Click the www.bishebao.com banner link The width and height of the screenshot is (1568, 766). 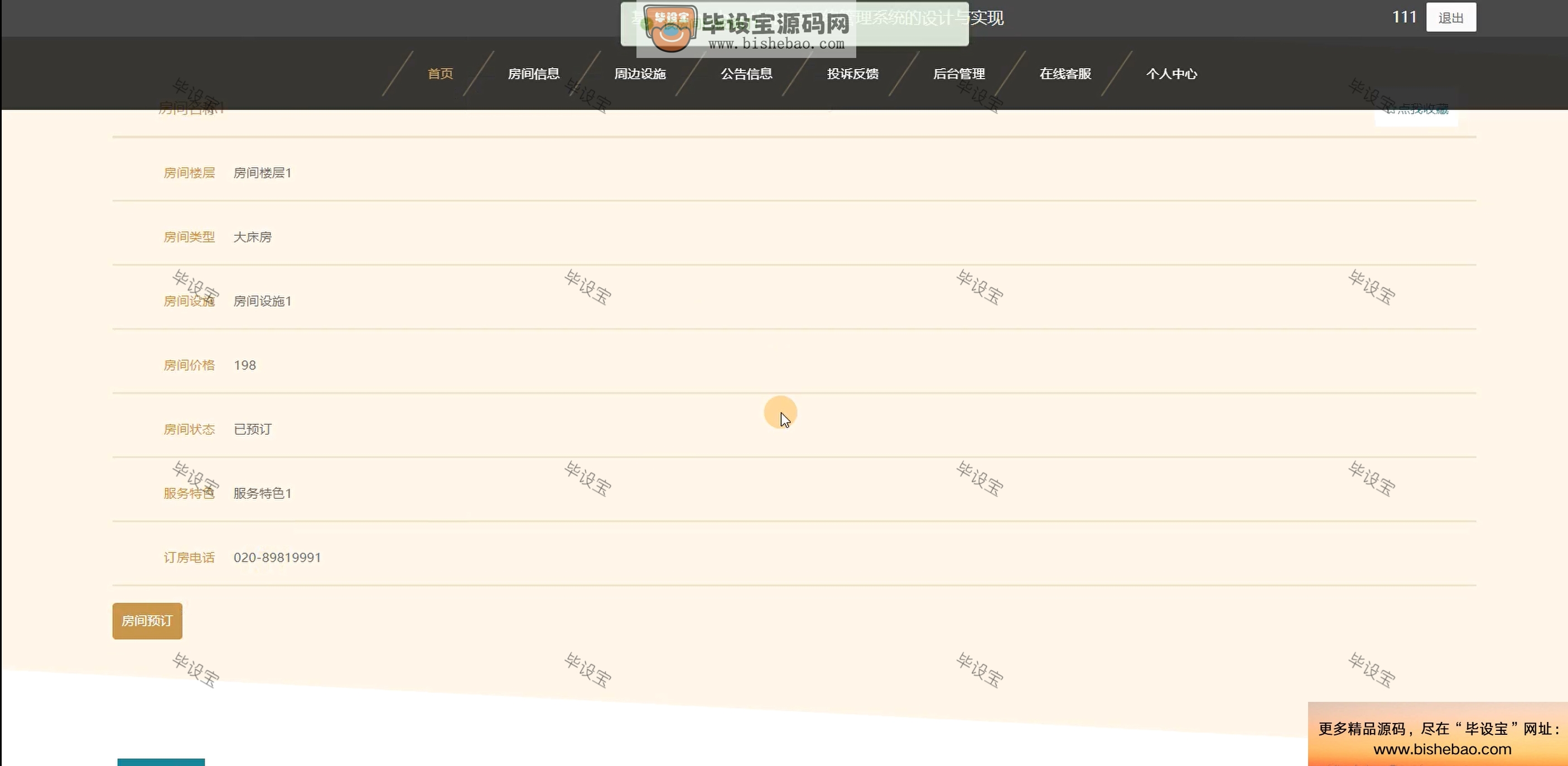coord(1442,749)
